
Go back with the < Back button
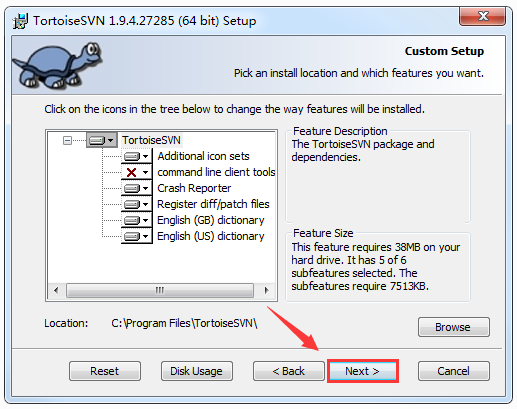289,371
